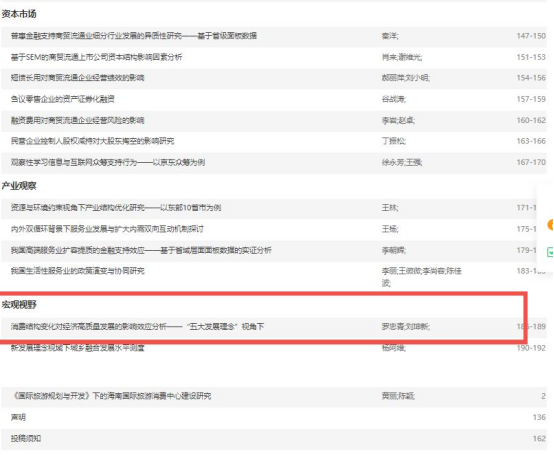Open the article on pages 147-150
Viewport: 554px width, 455px height.
pos(134,36)
